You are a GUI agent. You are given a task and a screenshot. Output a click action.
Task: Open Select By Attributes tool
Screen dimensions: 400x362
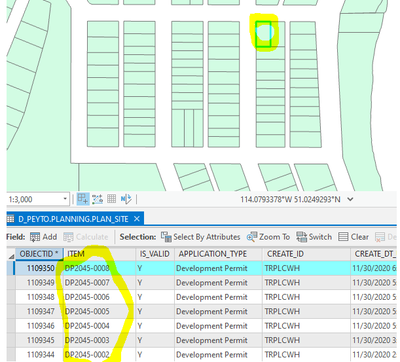click(x=200, y=237)
